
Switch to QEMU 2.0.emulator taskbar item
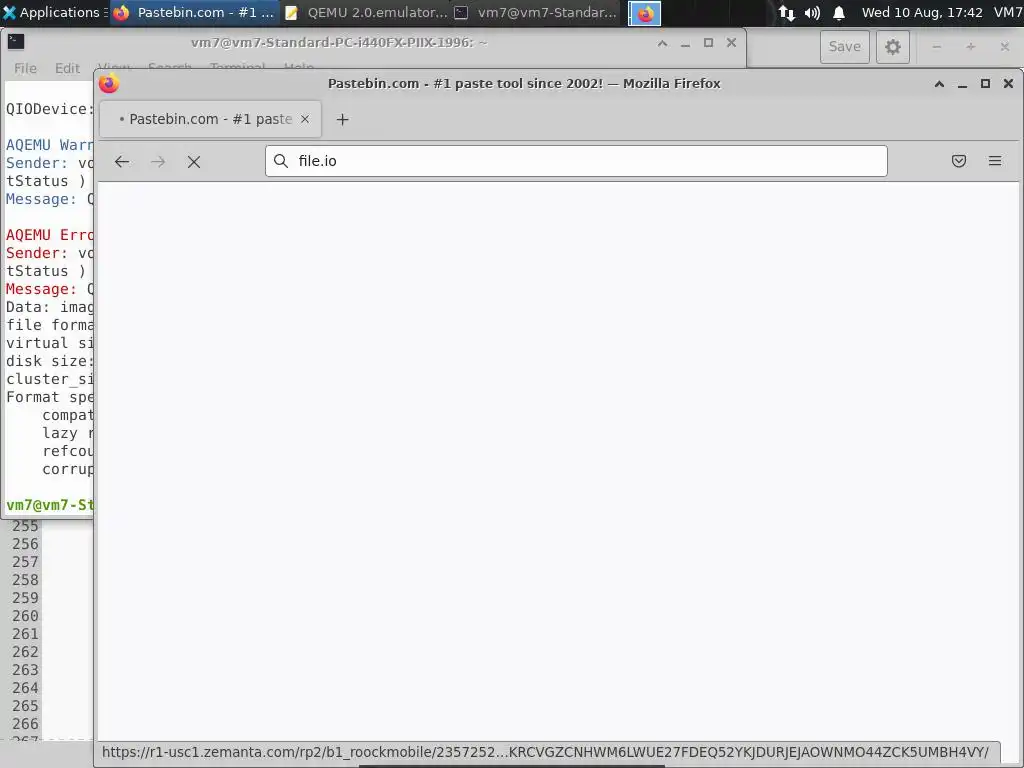tap(366, 12)
